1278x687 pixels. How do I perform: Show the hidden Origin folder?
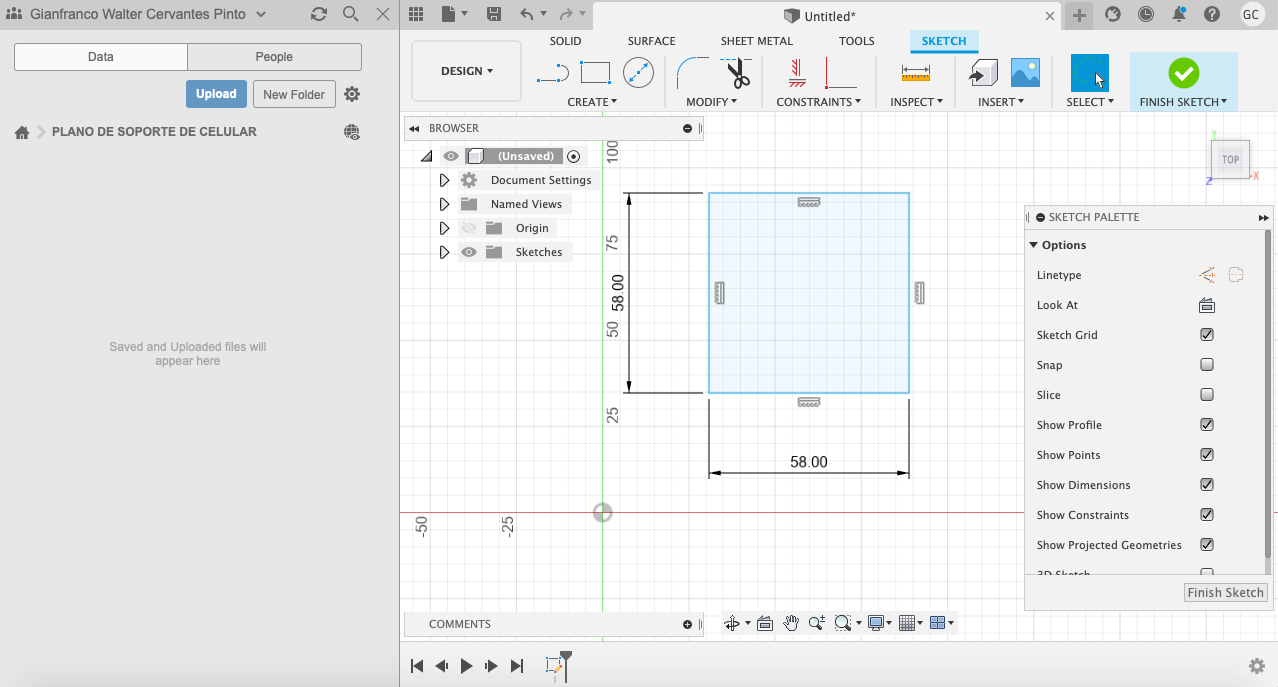click(468, 228)
